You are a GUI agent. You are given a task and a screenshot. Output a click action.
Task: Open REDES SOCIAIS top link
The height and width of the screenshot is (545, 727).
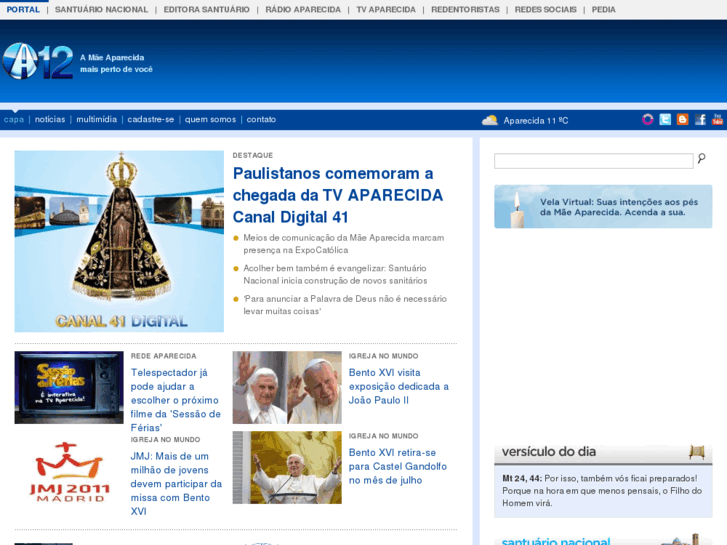[x=546, y=9]
